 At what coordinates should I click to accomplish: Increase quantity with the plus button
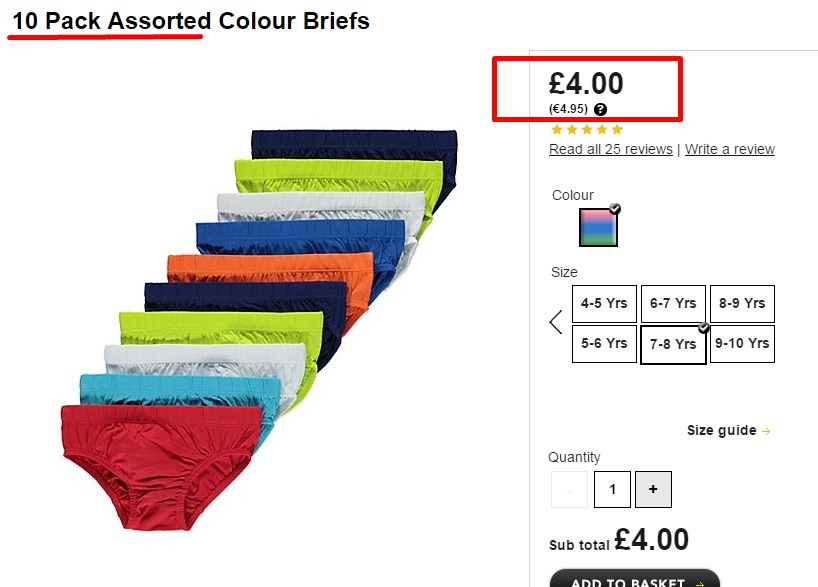coord(653,489)
